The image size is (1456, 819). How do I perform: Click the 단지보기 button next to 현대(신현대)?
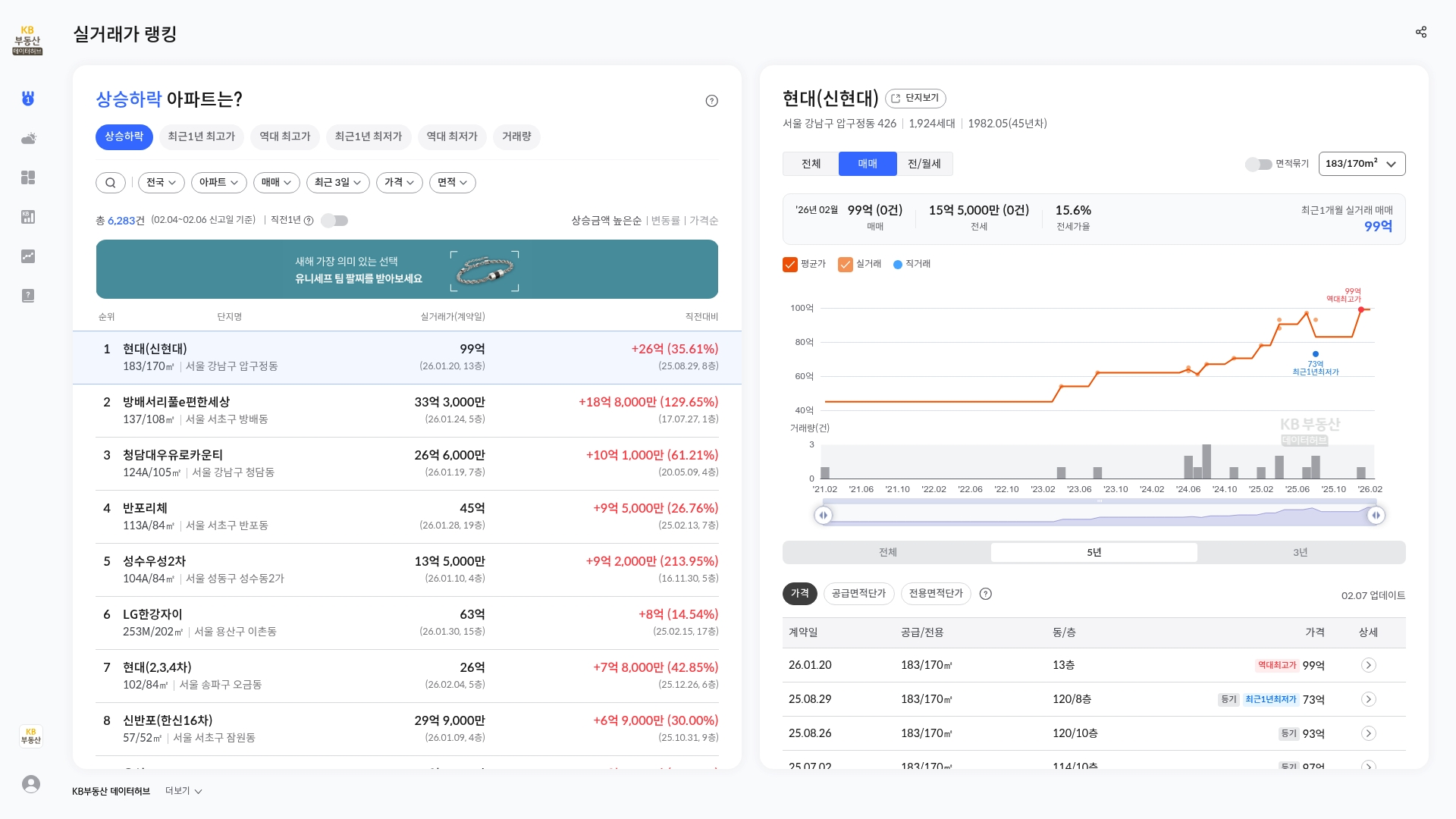tap(915, 99)
